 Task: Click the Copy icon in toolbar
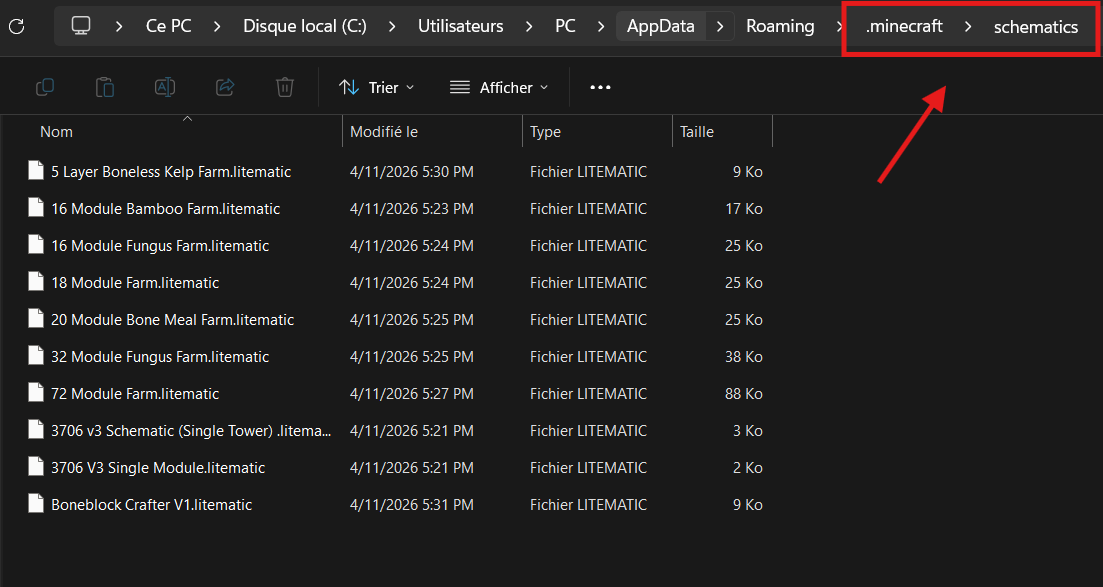click(x=45, y=88)
